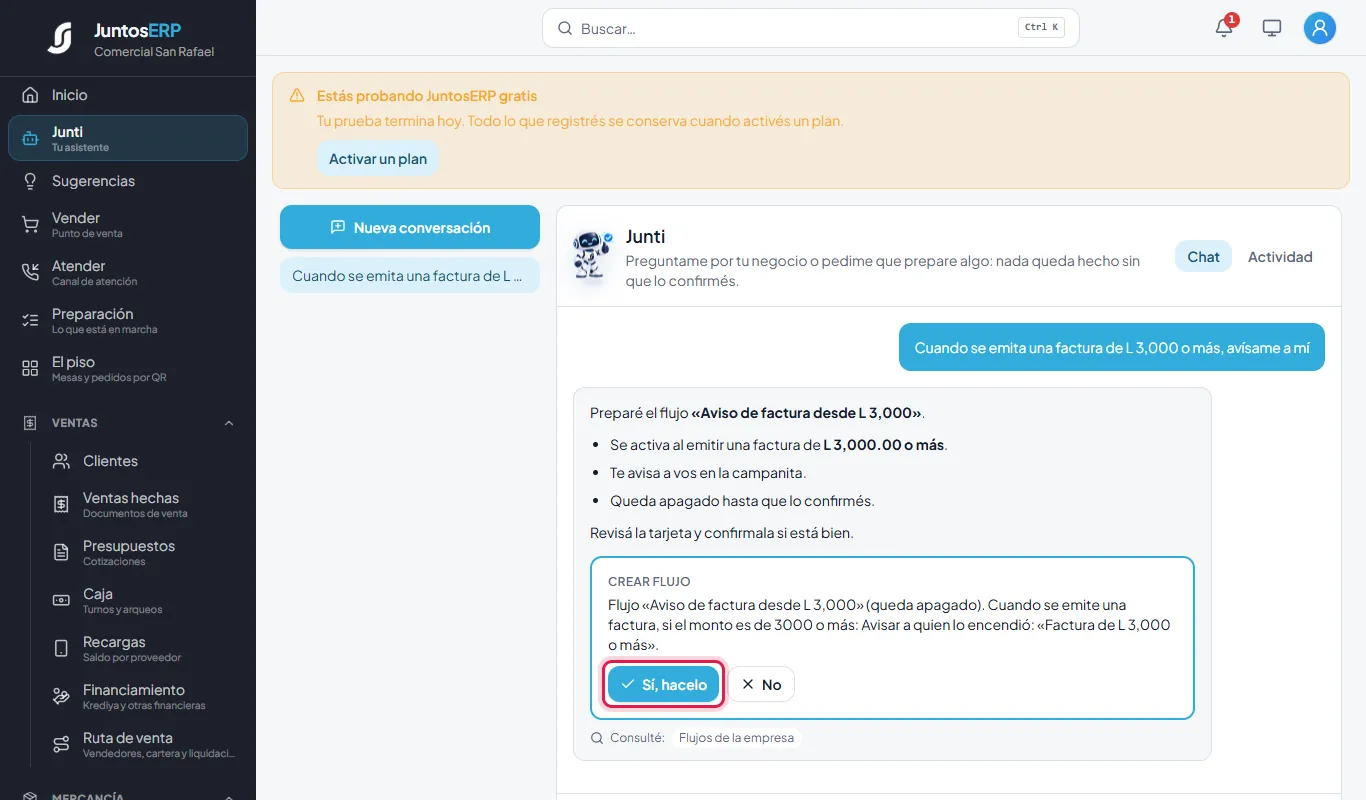Click the Ruta de venta route icon
1366x800 pixels.
(x=61, y=745)
